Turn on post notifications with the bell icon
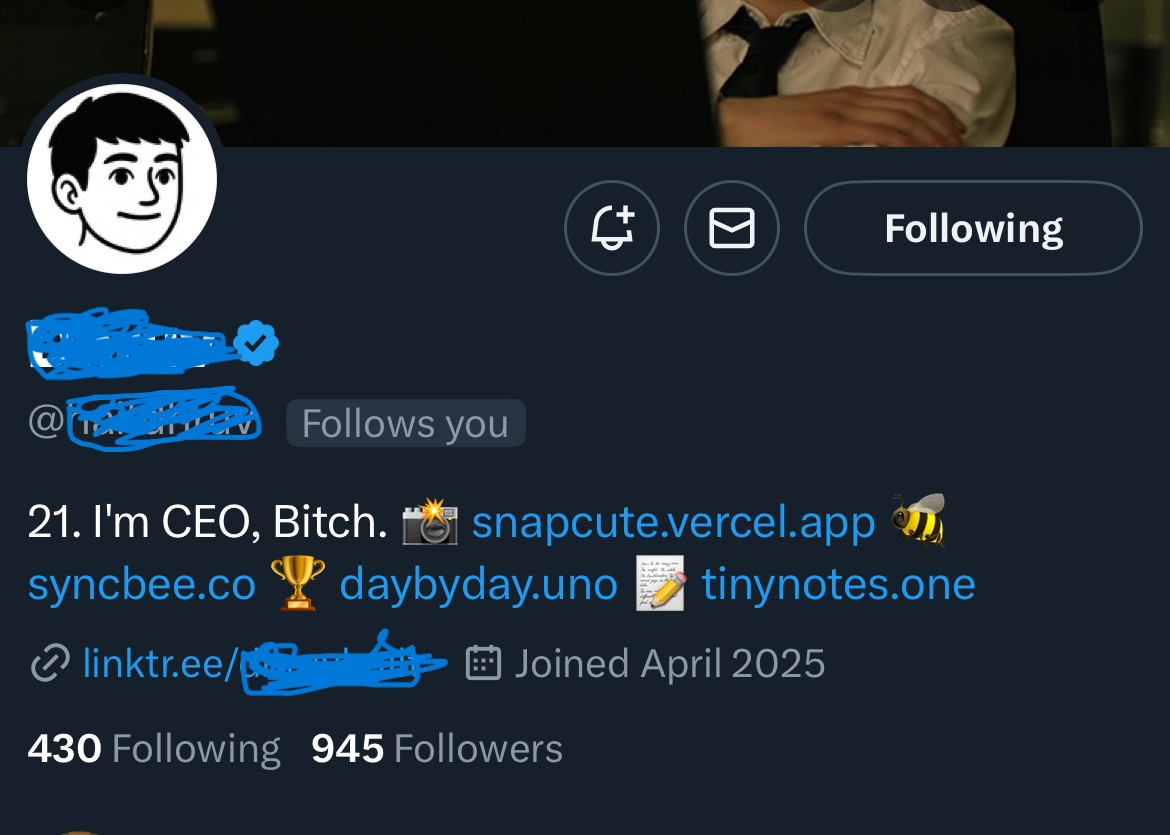1170x835 pixels. [x=612, y=228]
